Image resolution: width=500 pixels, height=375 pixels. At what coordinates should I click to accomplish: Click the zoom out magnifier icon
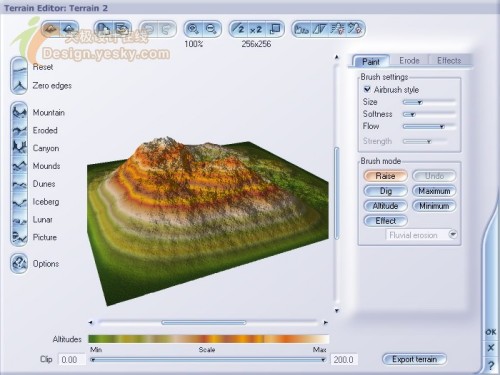coord(211,29)
